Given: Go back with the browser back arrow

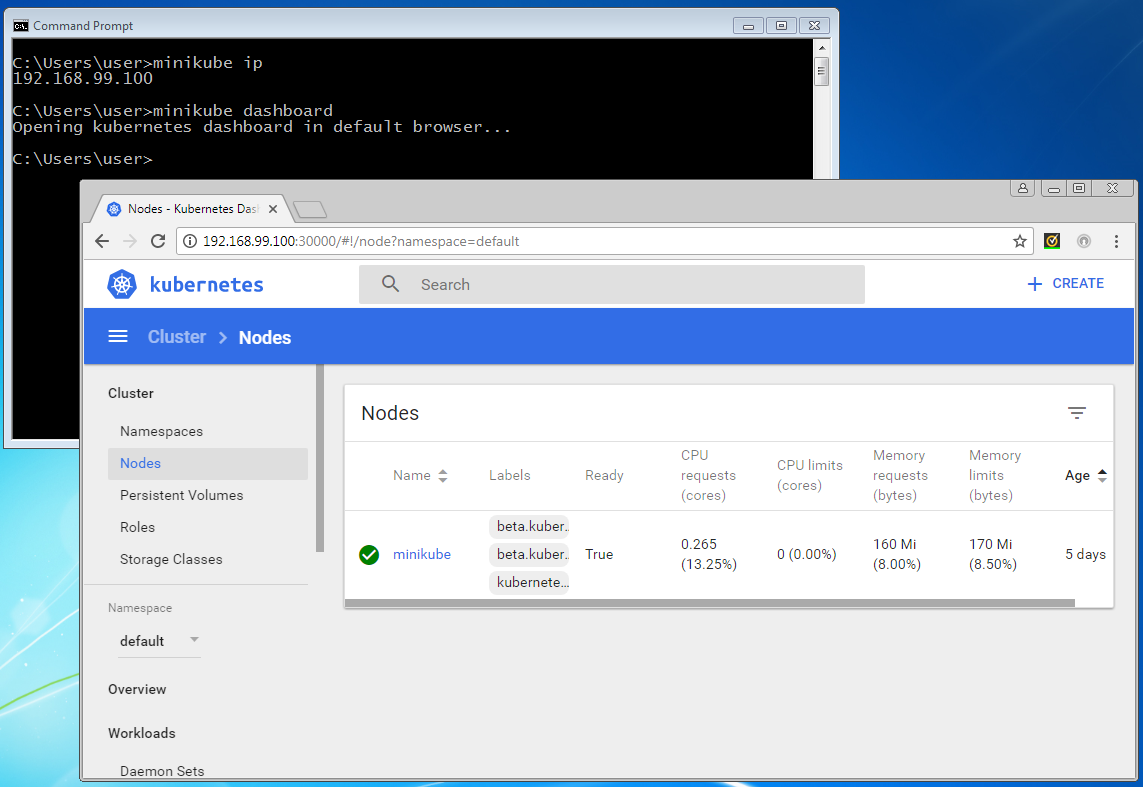Looking at the screenshot, I should (102, 241).
